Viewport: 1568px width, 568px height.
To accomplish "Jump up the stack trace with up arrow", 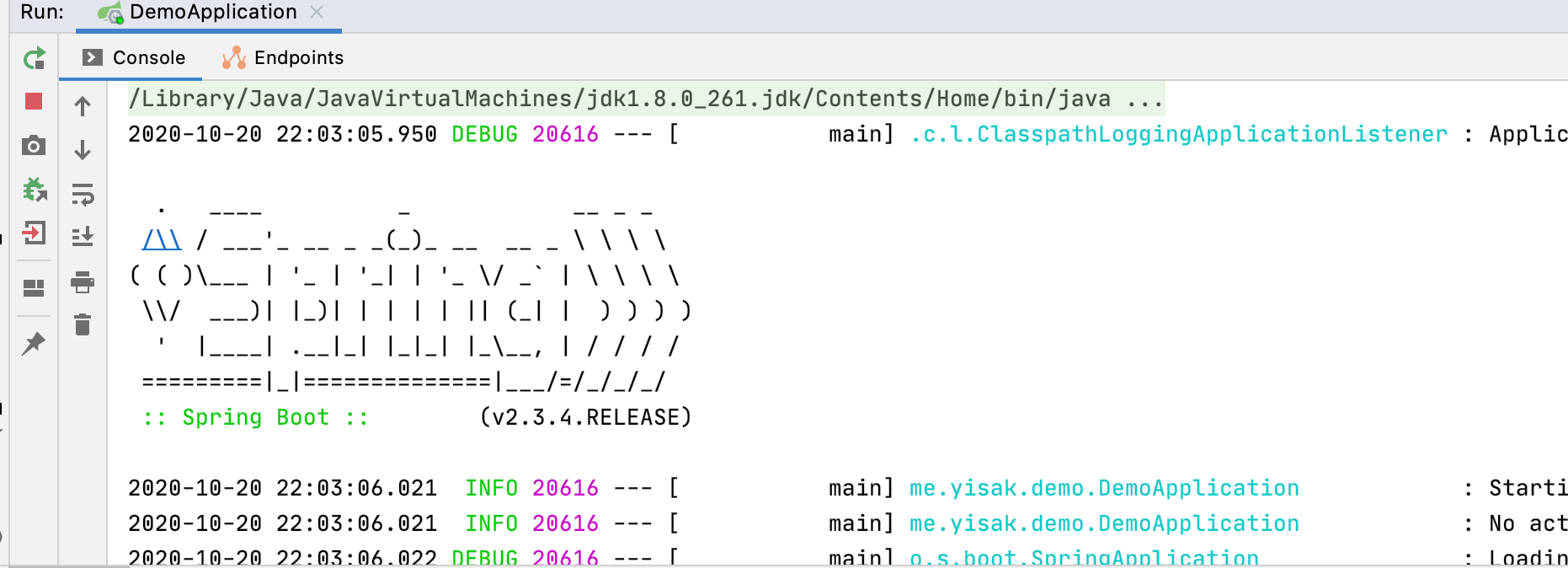I will coord(83,106).
